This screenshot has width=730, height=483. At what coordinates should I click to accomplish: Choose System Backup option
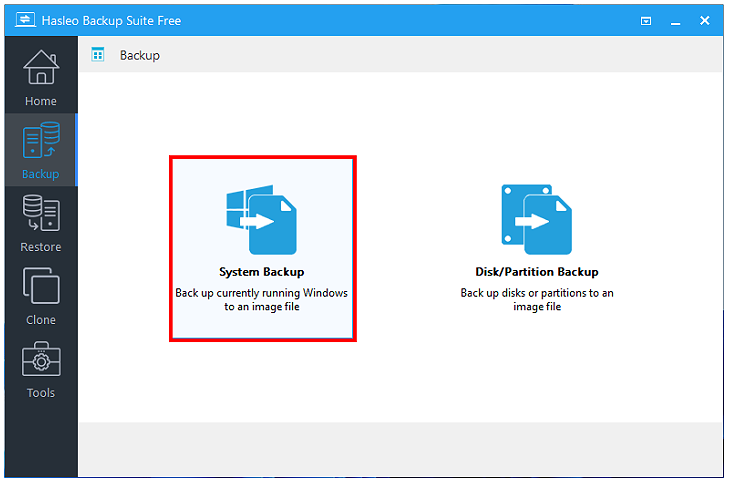[263, 248]
